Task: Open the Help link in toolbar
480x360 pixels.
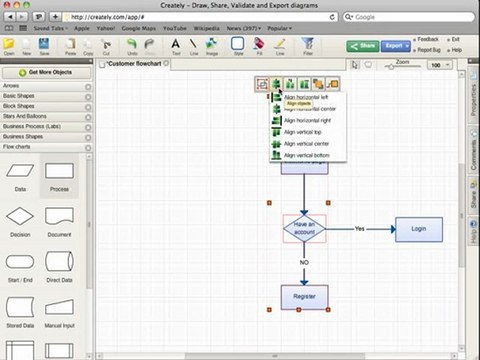Action: pyautogui.click(x=456, y=50)
